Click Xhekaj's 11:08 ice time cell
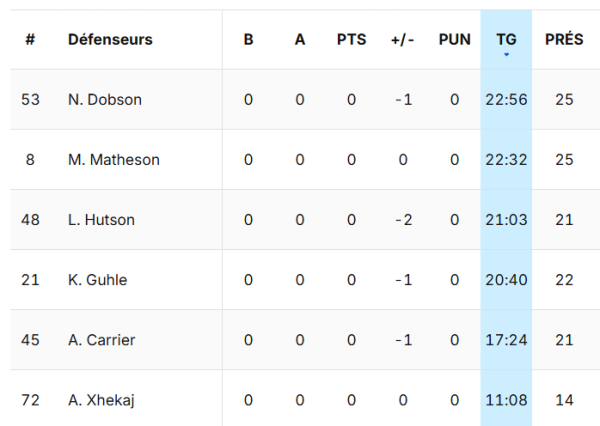Screen dimensions: 600x426 click(506, 400)
